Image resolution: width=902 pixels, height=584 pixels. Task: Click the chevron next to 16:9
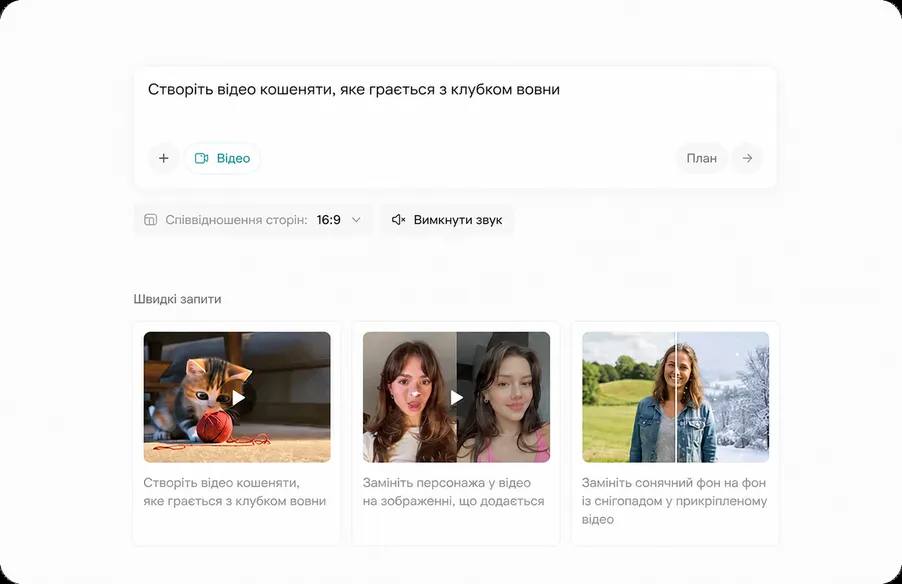click(x=356, y=220)
